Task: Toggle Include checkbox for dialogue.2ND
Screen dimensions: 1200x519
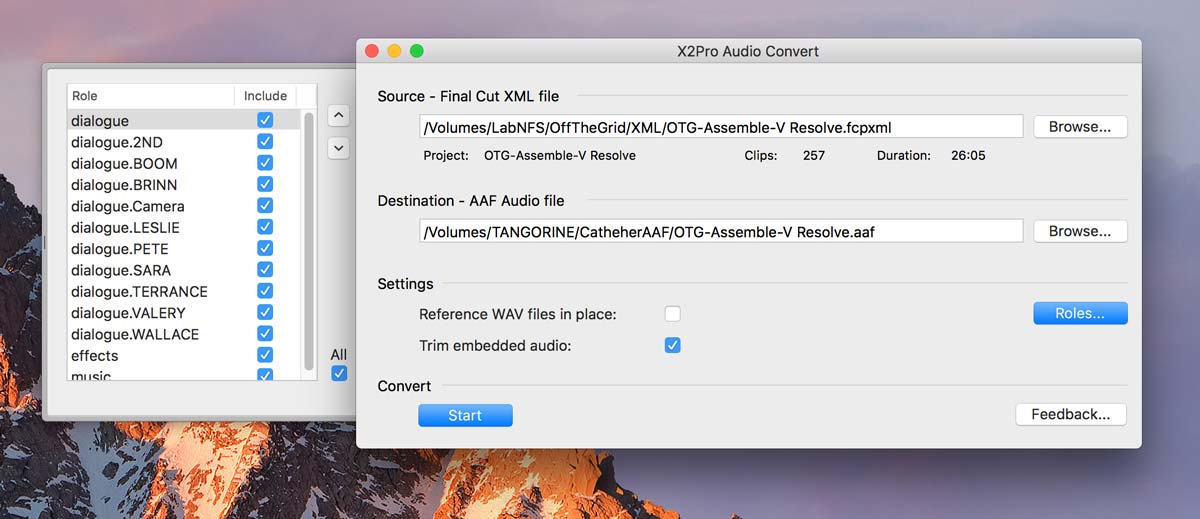Action: pos(265,142)
